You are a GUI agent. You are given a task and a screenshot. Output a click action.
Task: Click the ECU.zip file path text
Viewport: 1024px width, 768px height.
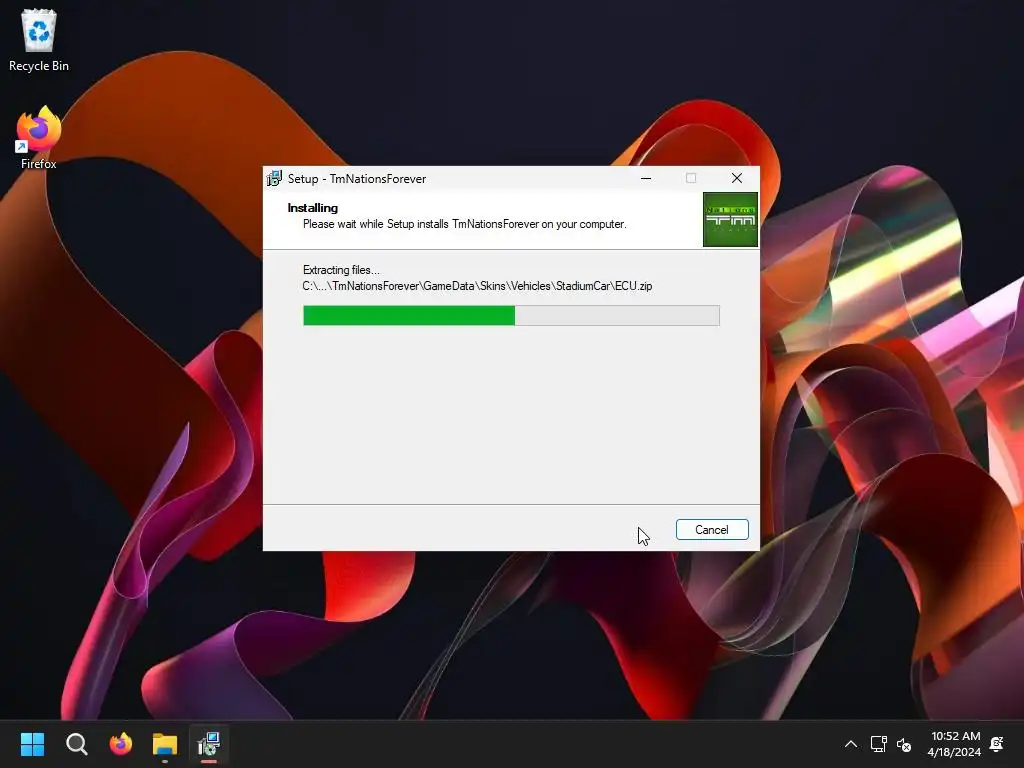click(477, 286)
